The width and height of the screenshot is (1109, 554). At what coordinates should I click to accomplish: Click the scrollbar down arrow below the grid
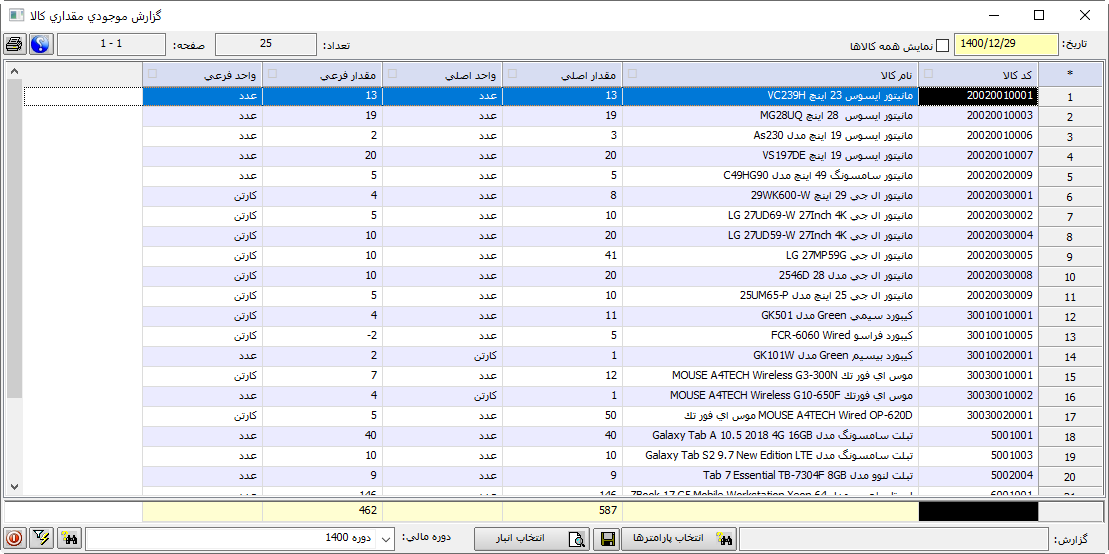[13, 487]
